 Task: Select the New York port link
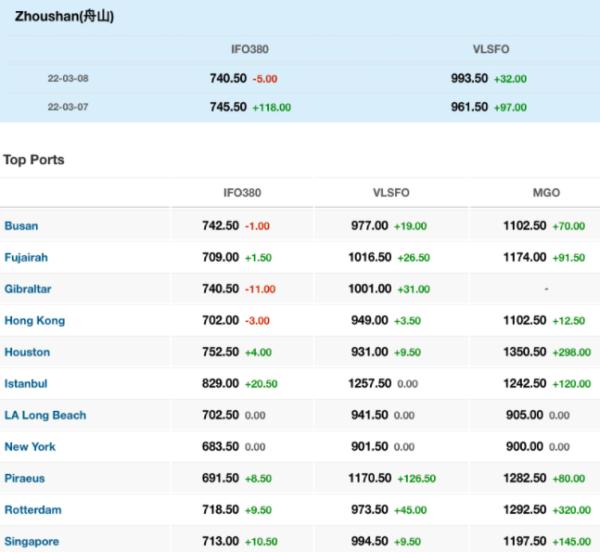point(30,447)
